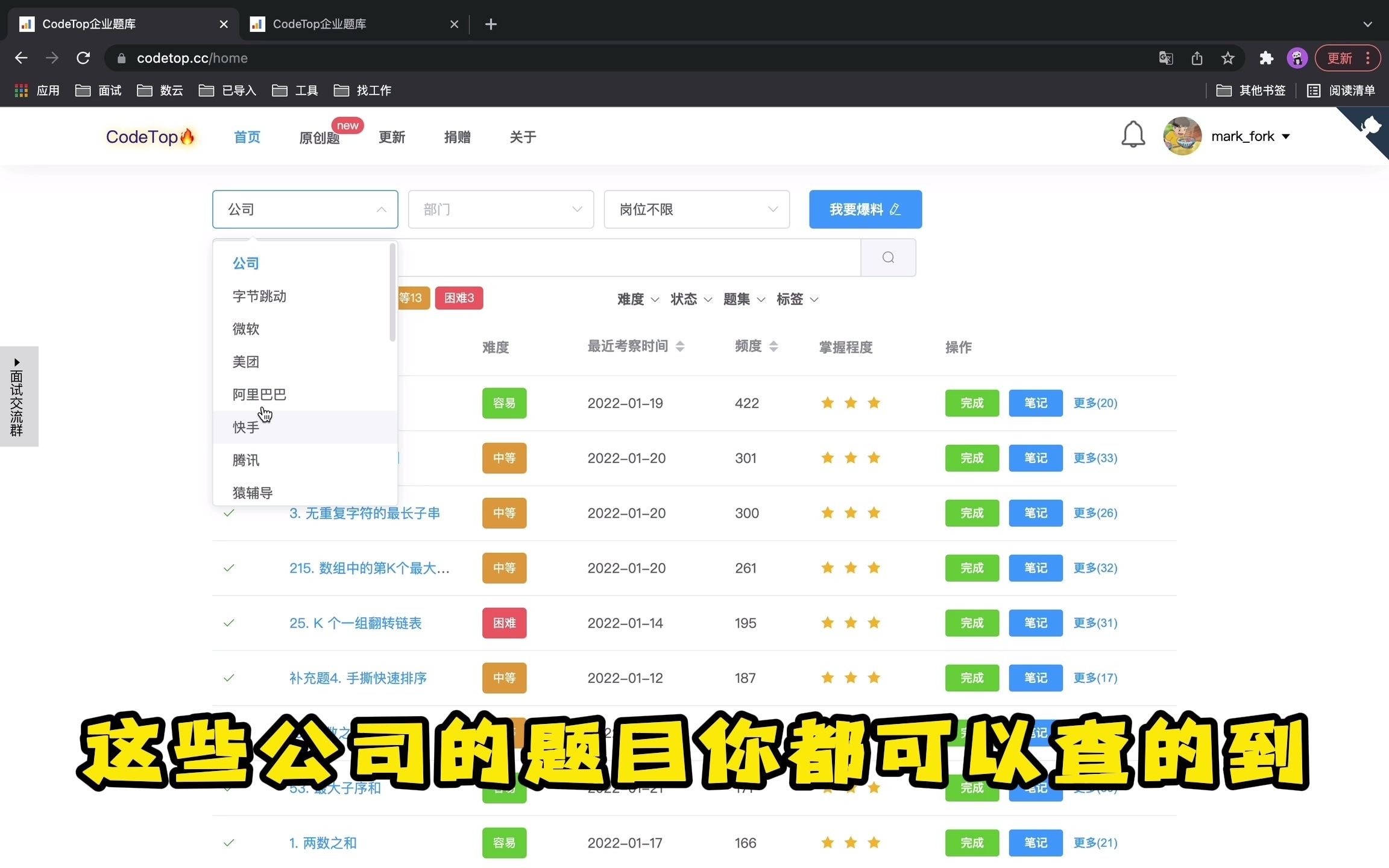Open 更新 nav item
Image resolution: width=1389 pixels, height=868 pixels.
(392, 137)
